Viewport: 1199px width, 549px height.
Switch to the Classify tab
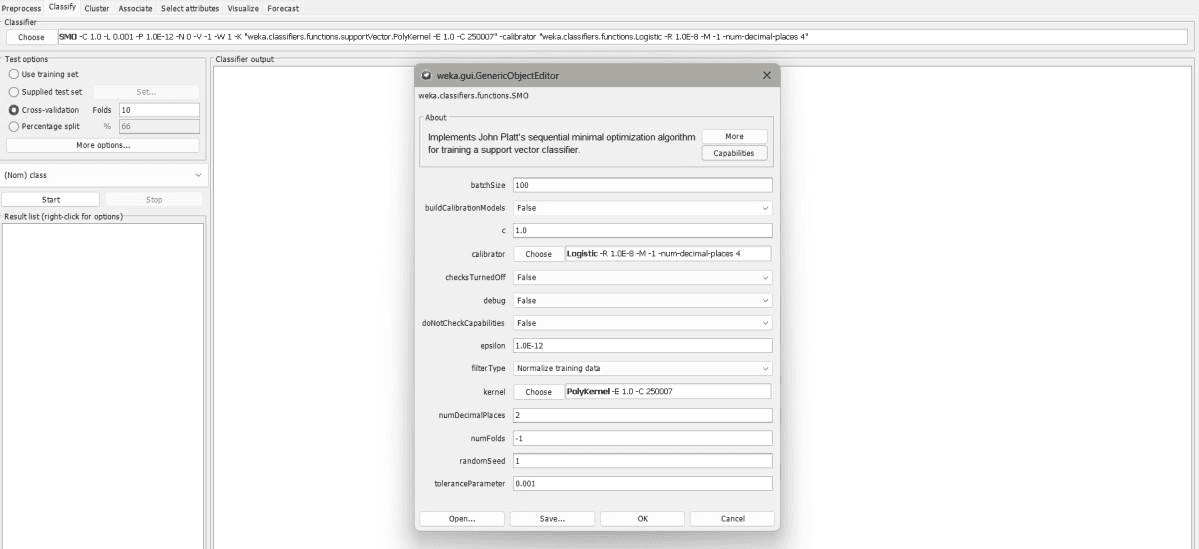62,8
